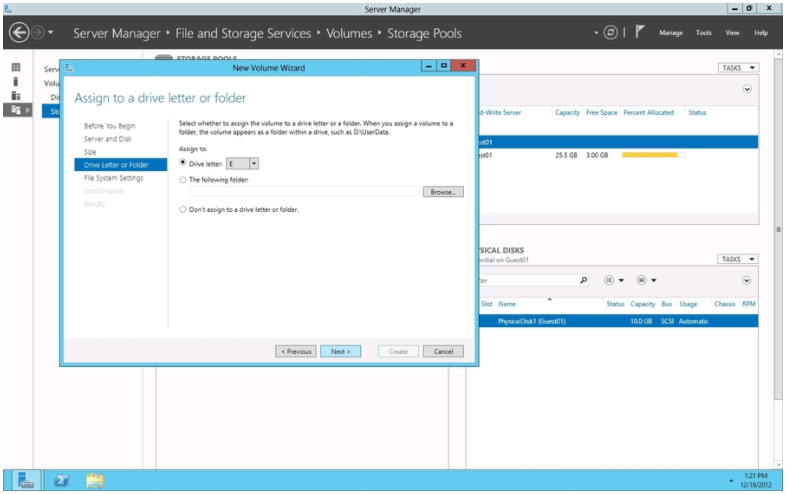
Task: Select the Drive letter radio button
Action: point(182,162)
